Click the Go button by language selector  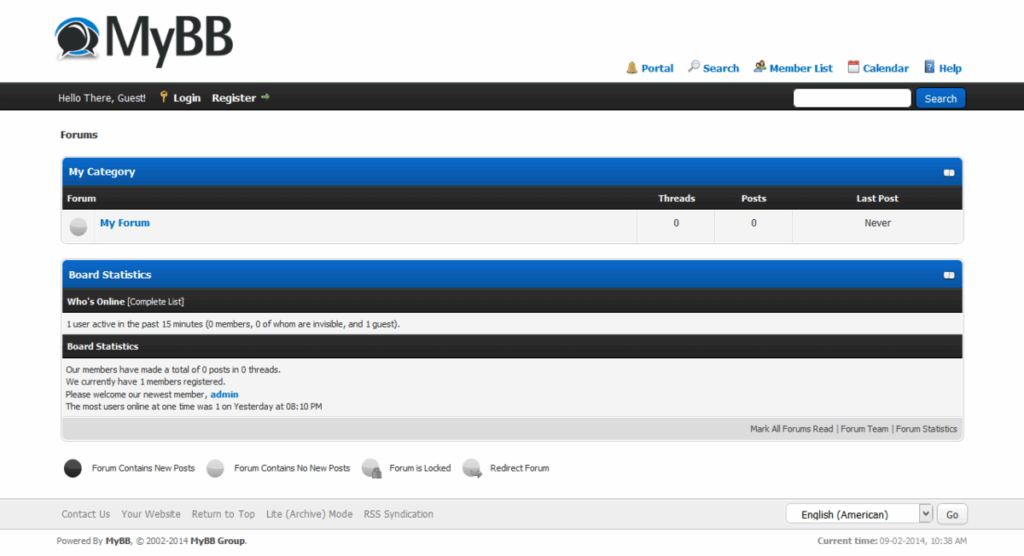tap(952, 514)
